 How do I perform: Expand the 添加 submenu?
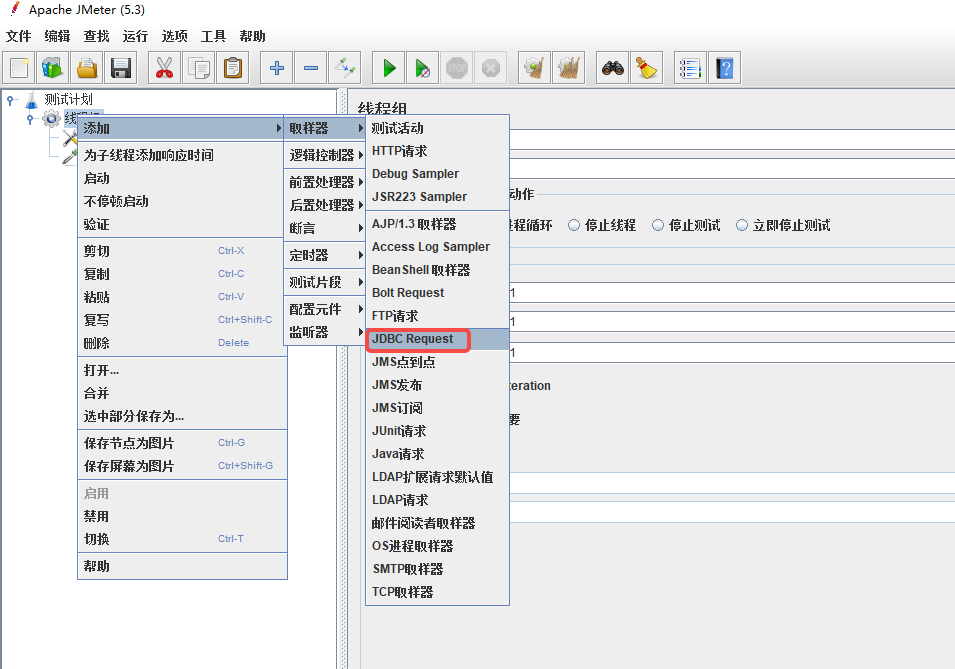tap(182, 128)
